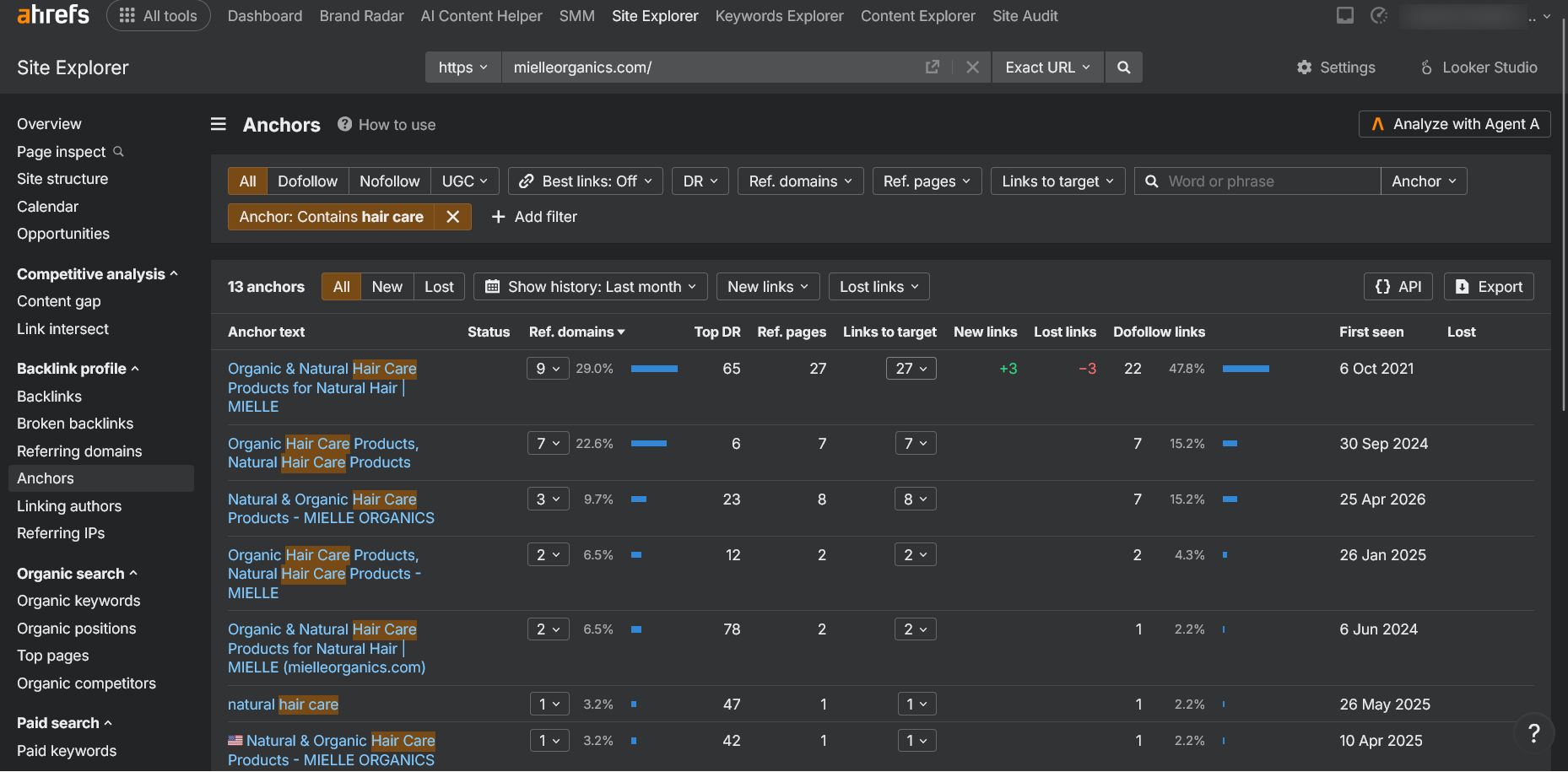Viewport: 1568px width, 772px height.
Task: Analyze with Agent A
Action: (x=1455, y=124)
